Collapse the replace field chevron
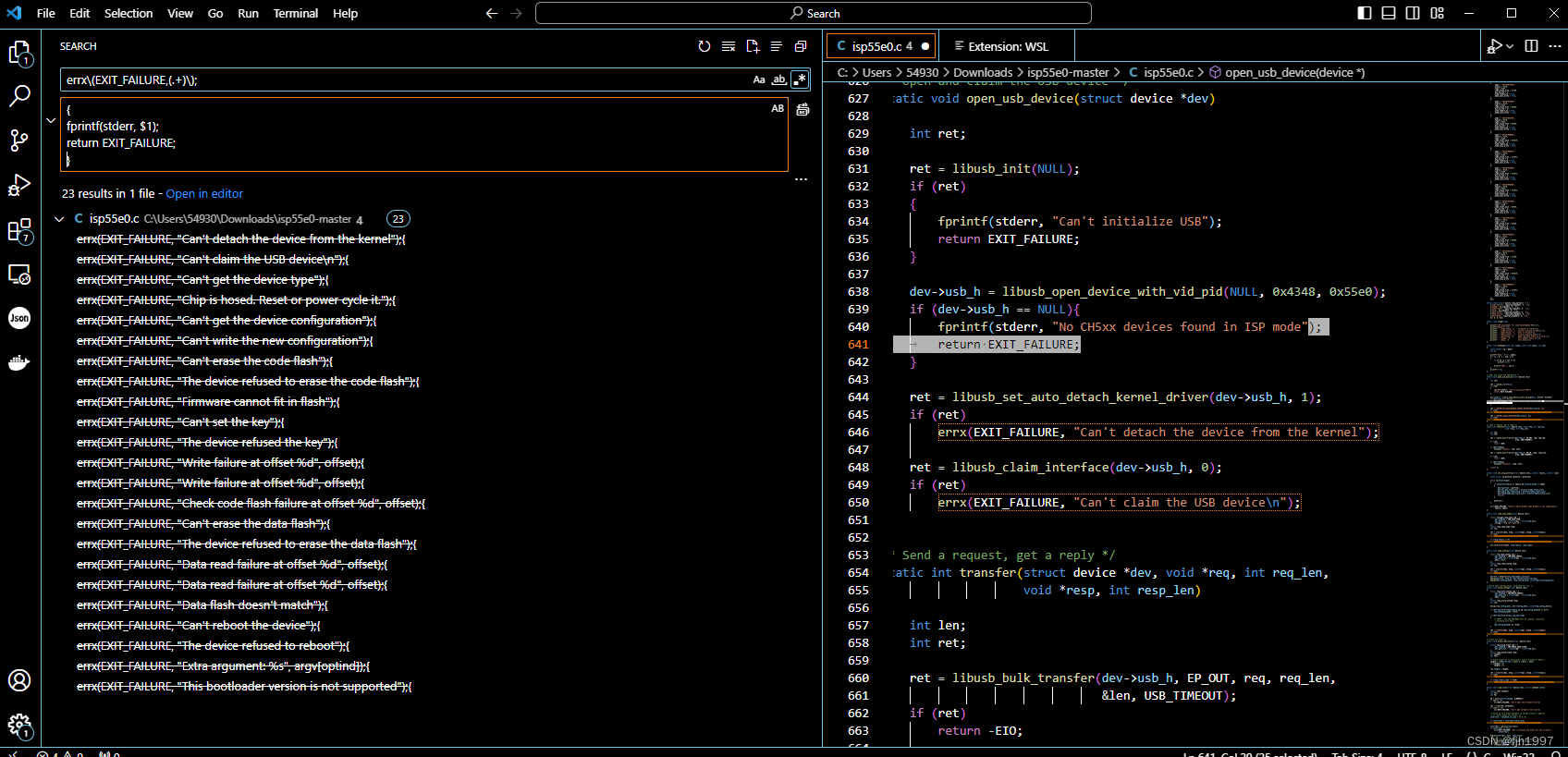This screenshot has width=1568, height=757. coord(51,120)
